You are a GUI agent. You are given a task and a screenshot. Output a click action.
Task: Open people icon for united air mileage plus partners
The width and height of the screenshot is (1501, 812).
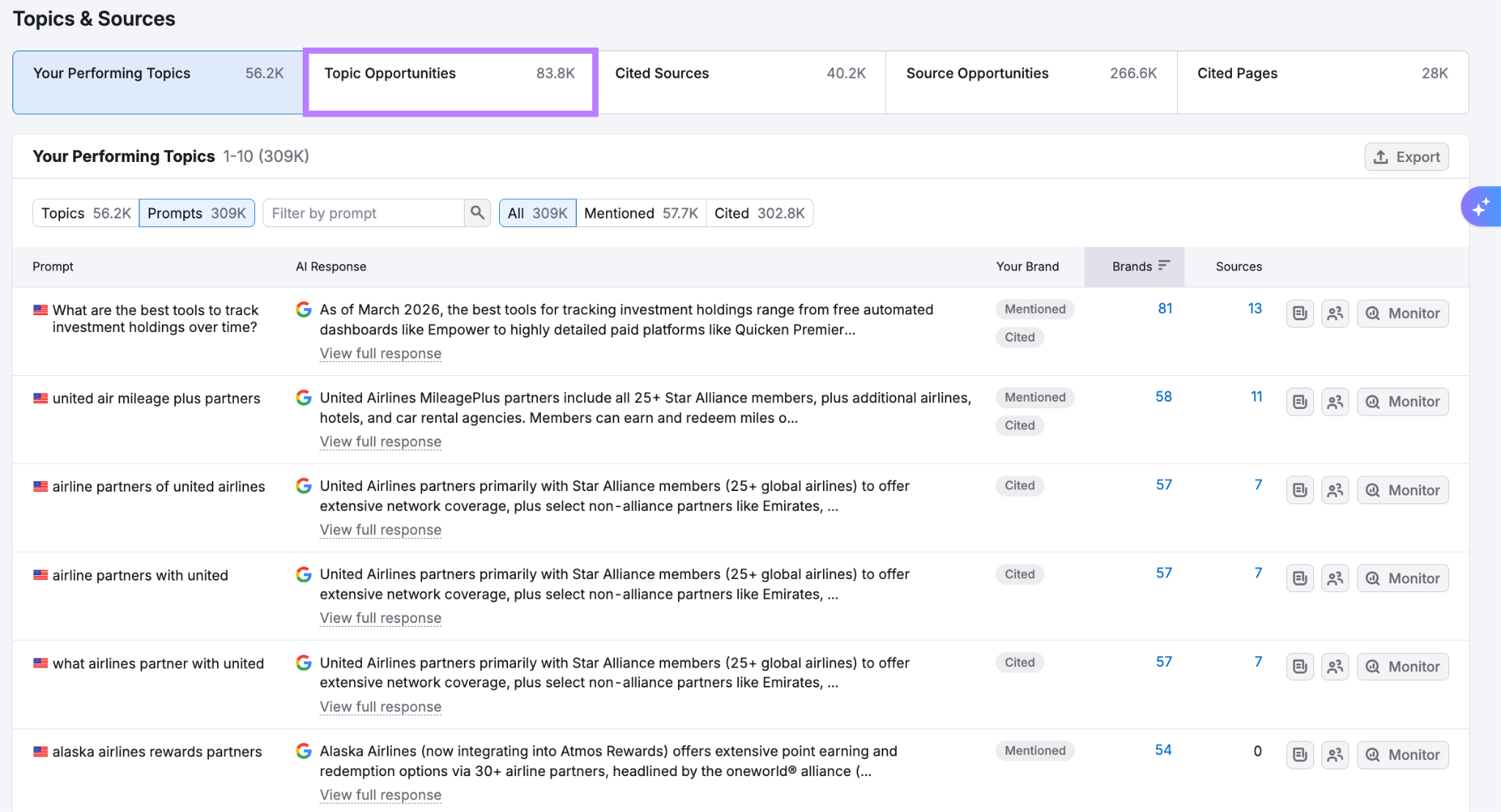click(1335, 402)
